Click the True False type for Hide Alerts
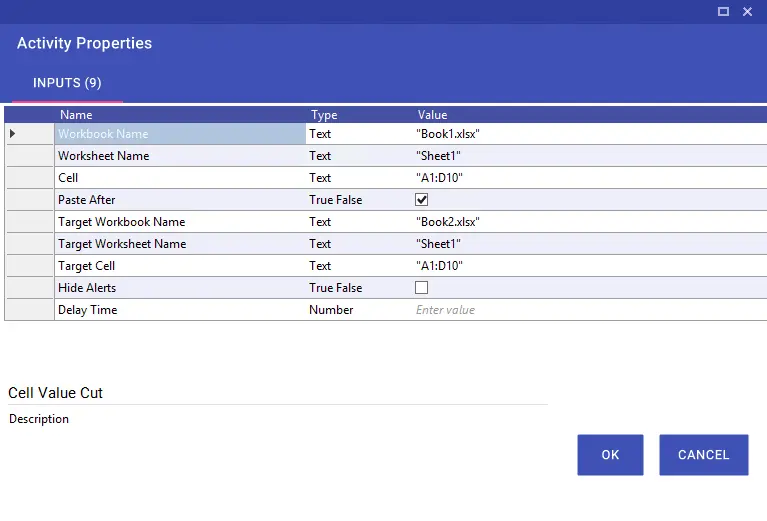This screenshot has width=767, height=521. pos(360,288)
